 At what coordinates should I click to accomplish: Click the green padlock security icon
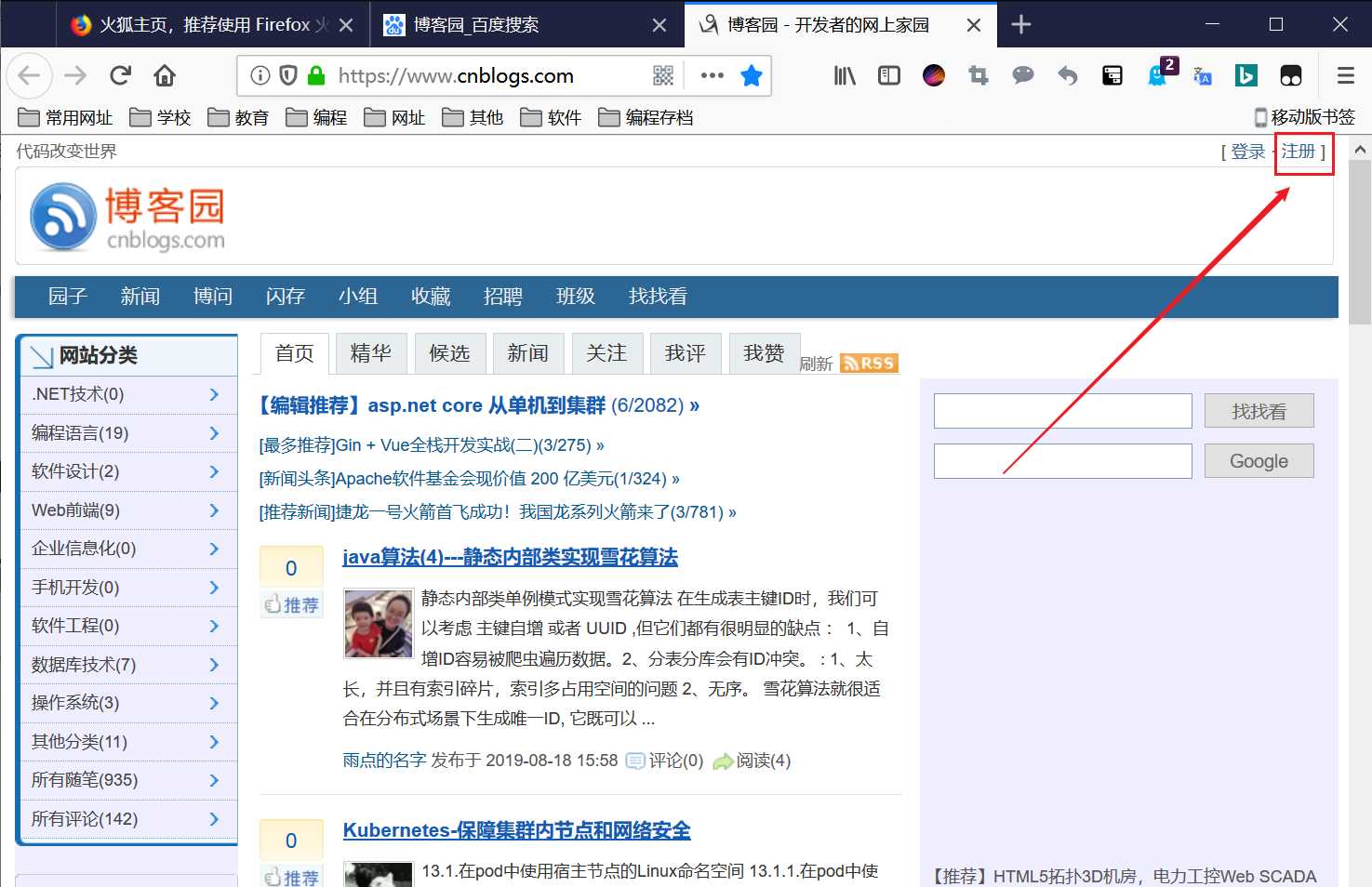pos(316,75)
